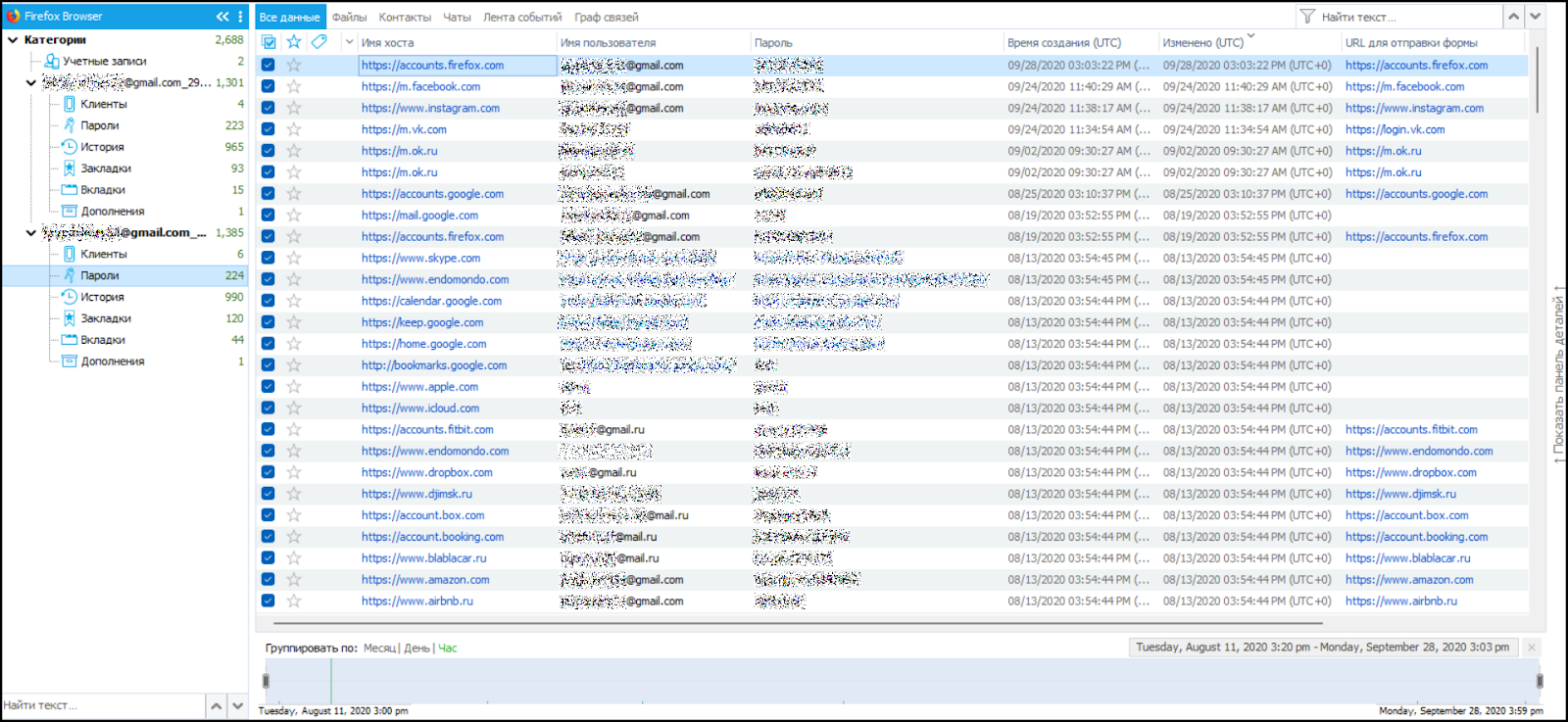Show the details panel on right edge
The height and width of the screenshot is (722, 1568).
coord(1557,376)
